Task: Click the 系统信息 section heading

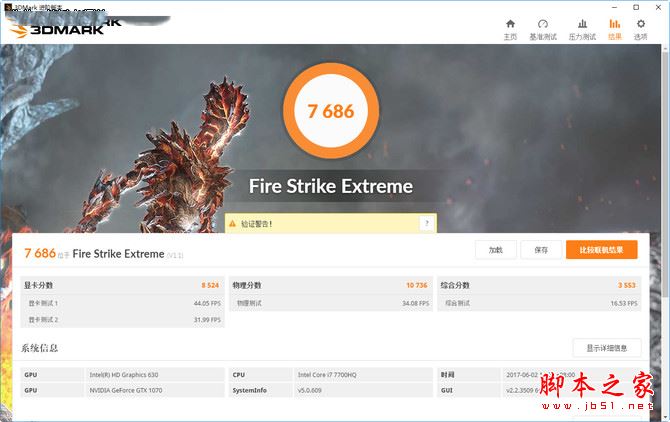Action: click(39, 348)
